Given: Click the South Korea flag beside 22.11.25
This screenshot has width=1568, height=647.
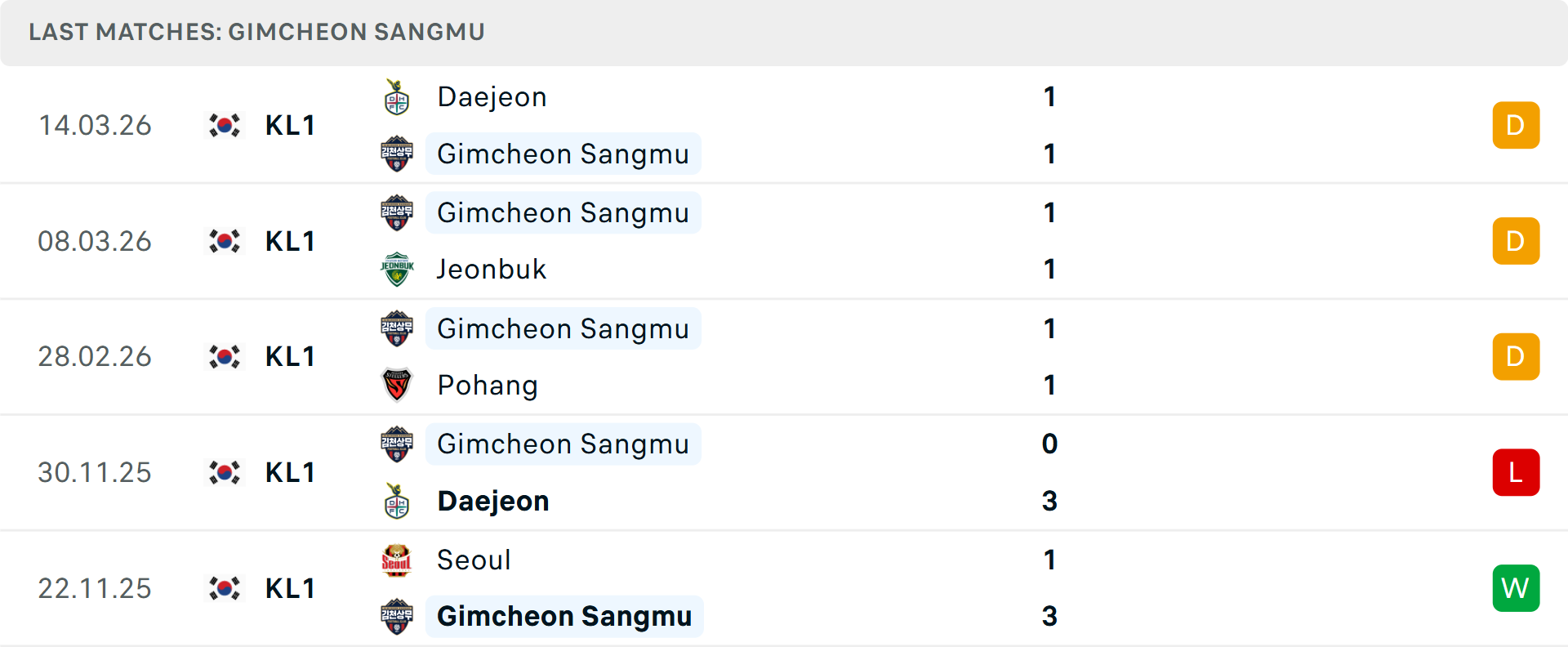Looking at the screenshot, I should (x=224, y=587).
